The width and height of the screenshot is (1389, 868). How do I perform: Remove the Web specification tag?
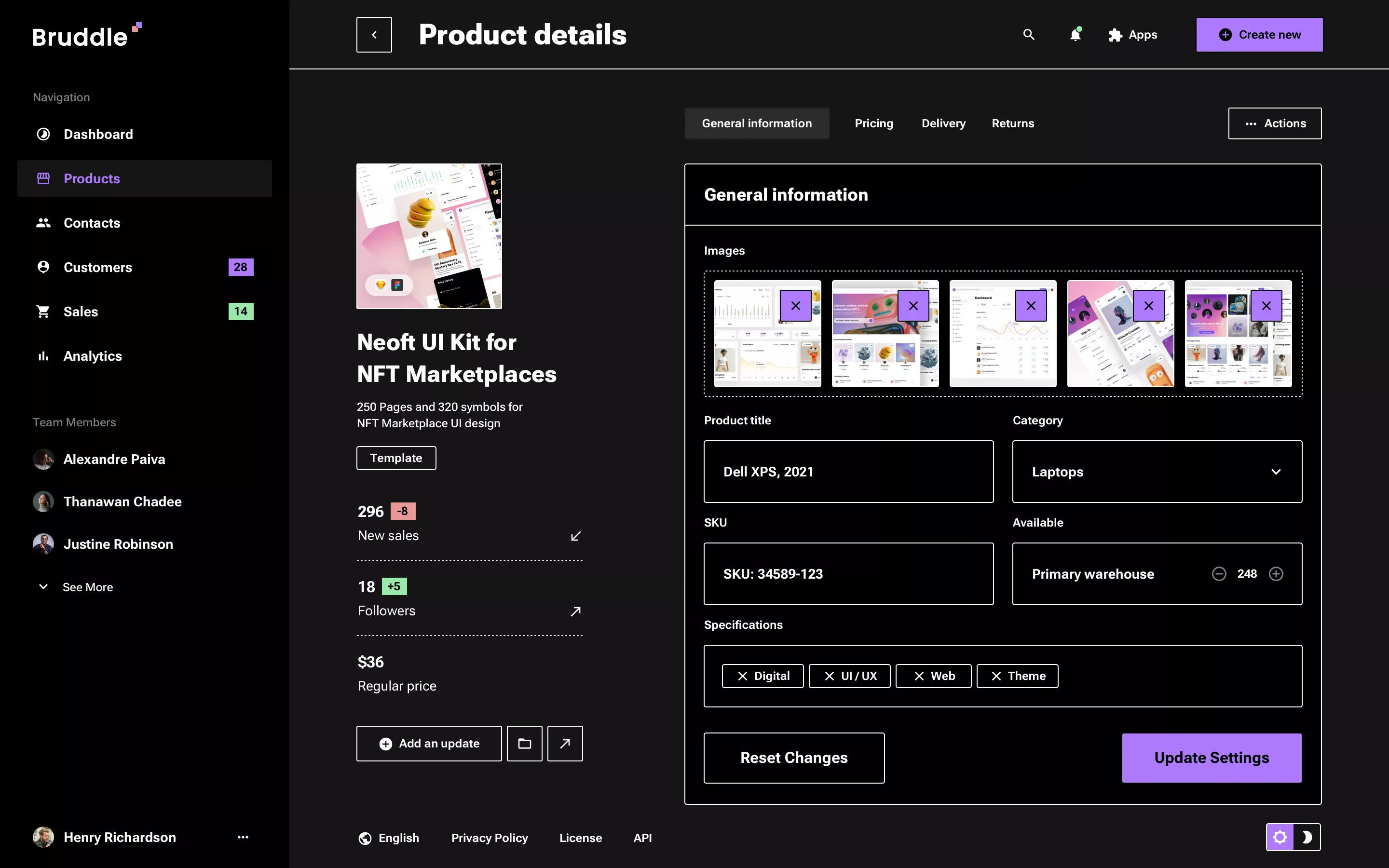(919, 676)
